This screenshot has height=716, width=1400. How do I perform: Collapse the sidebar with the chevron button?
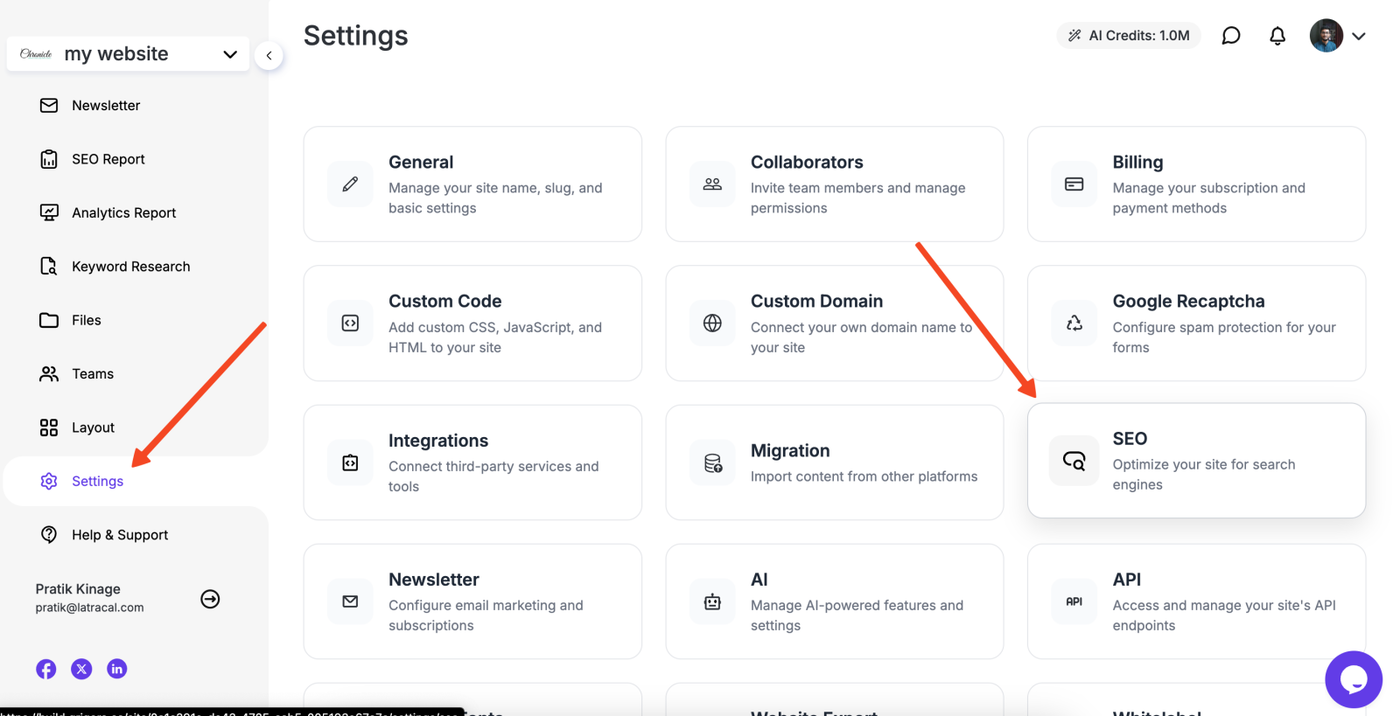coord(269,56)
